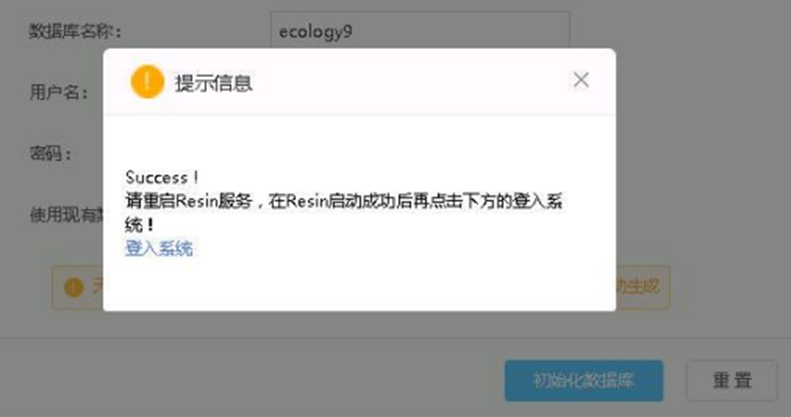
Task: Click the orange exclamation icon in dialog header
Action: coord(147,81)
